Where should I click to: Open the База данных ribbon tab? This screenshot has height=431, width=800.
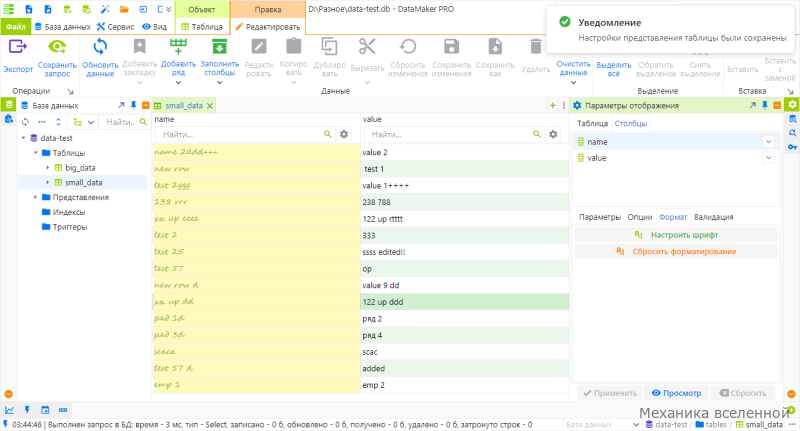(62, 27)
